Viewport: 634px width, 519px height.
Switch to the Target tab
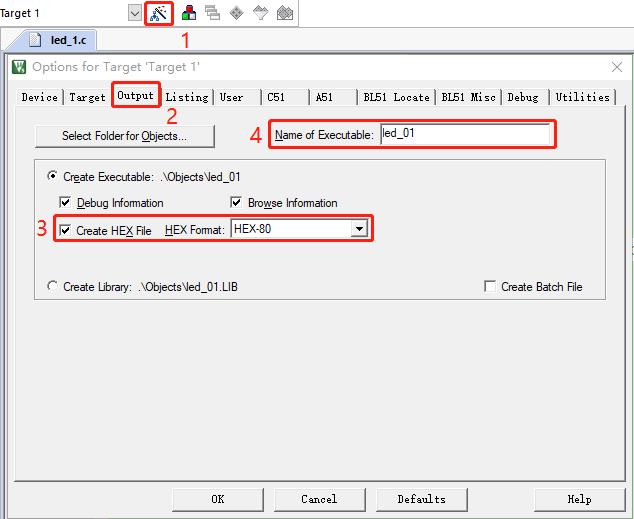coord(87,97)
